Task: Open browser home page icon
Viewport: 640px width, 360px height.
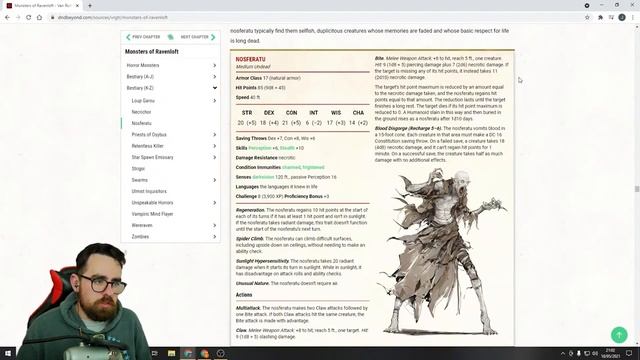Action: 40,18
